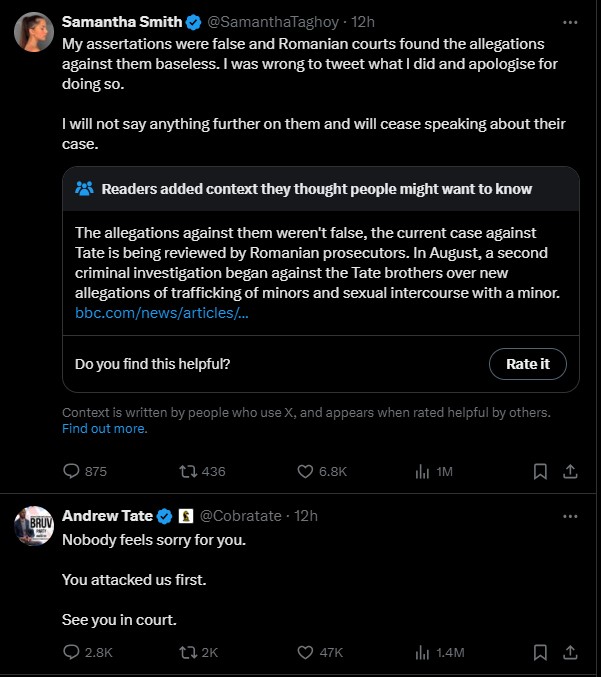This screenshot has width=601, height=677.
Task: Open more options on Samantha Smith's tweet
Action: 570,22
